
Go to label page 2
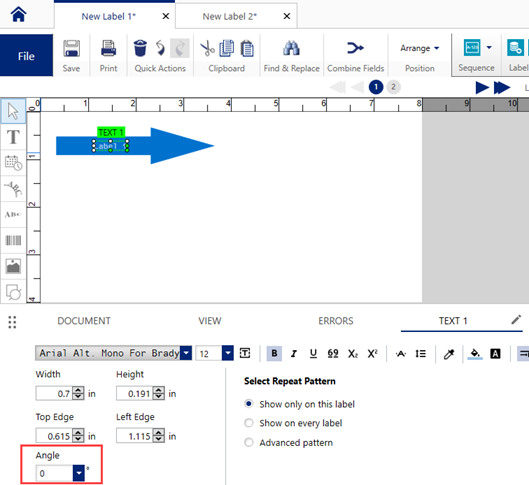click(x=393, y=87)
